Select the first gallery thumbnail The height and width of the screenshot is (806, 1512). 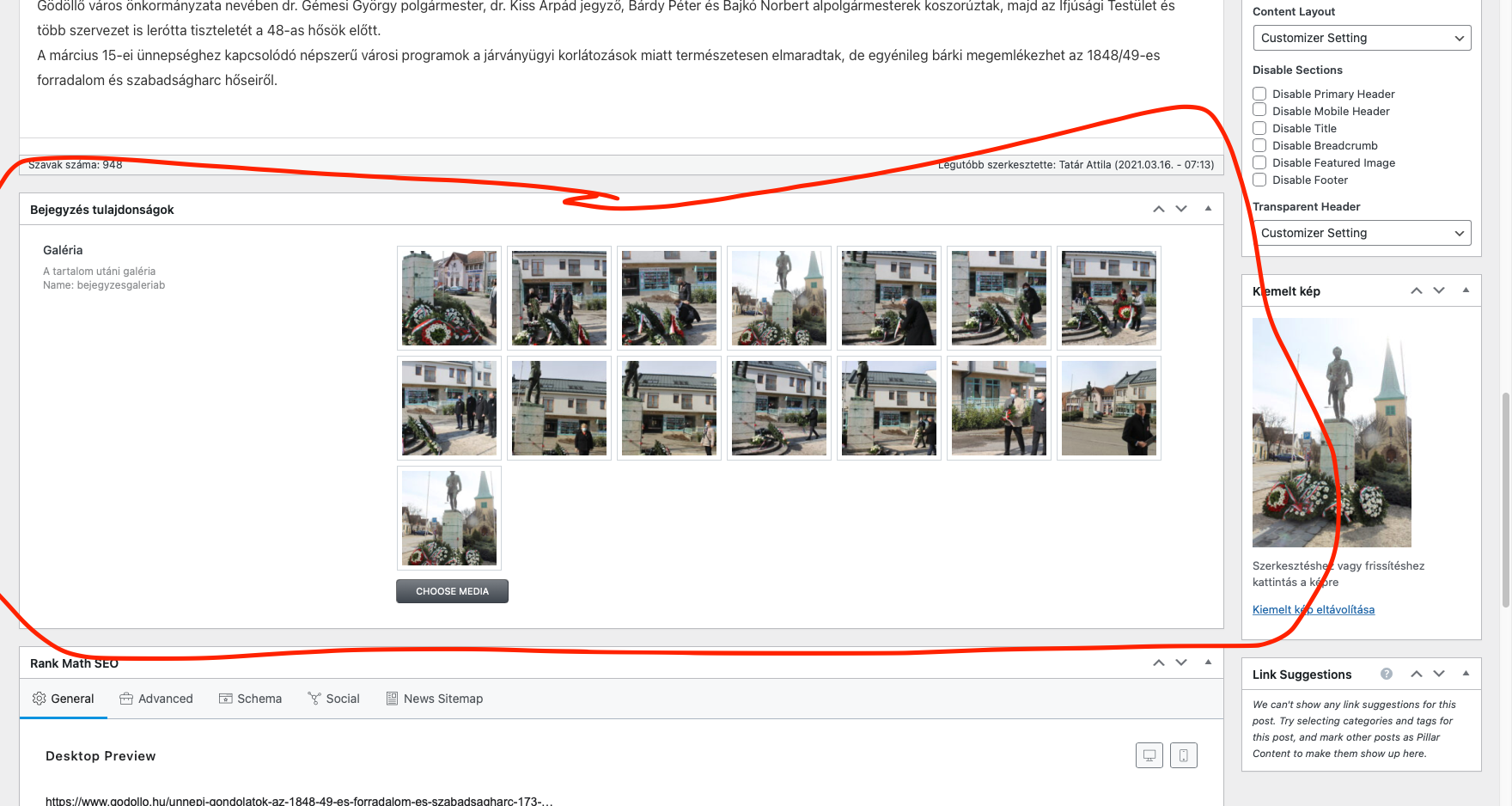click(449, 298)
